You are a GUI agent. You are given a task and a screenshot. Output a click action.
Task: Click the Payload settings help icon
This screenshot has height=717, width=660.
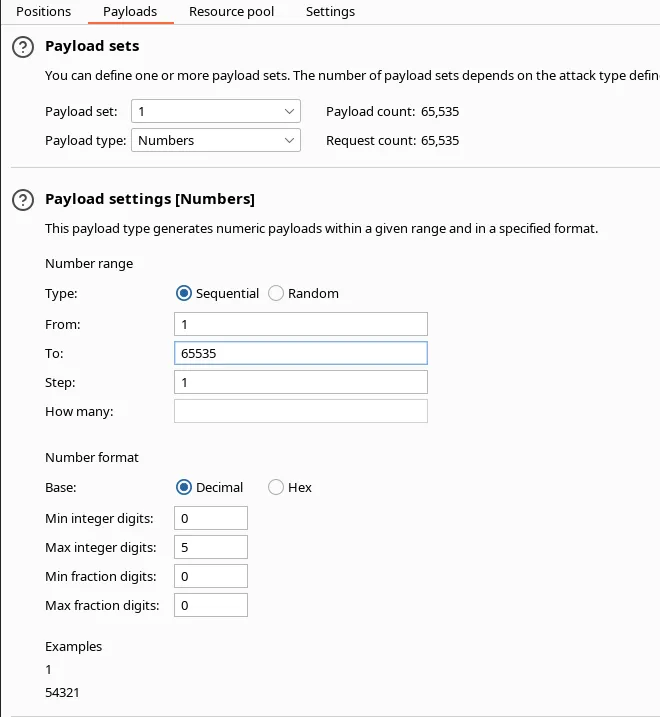(x=23, y=200)
